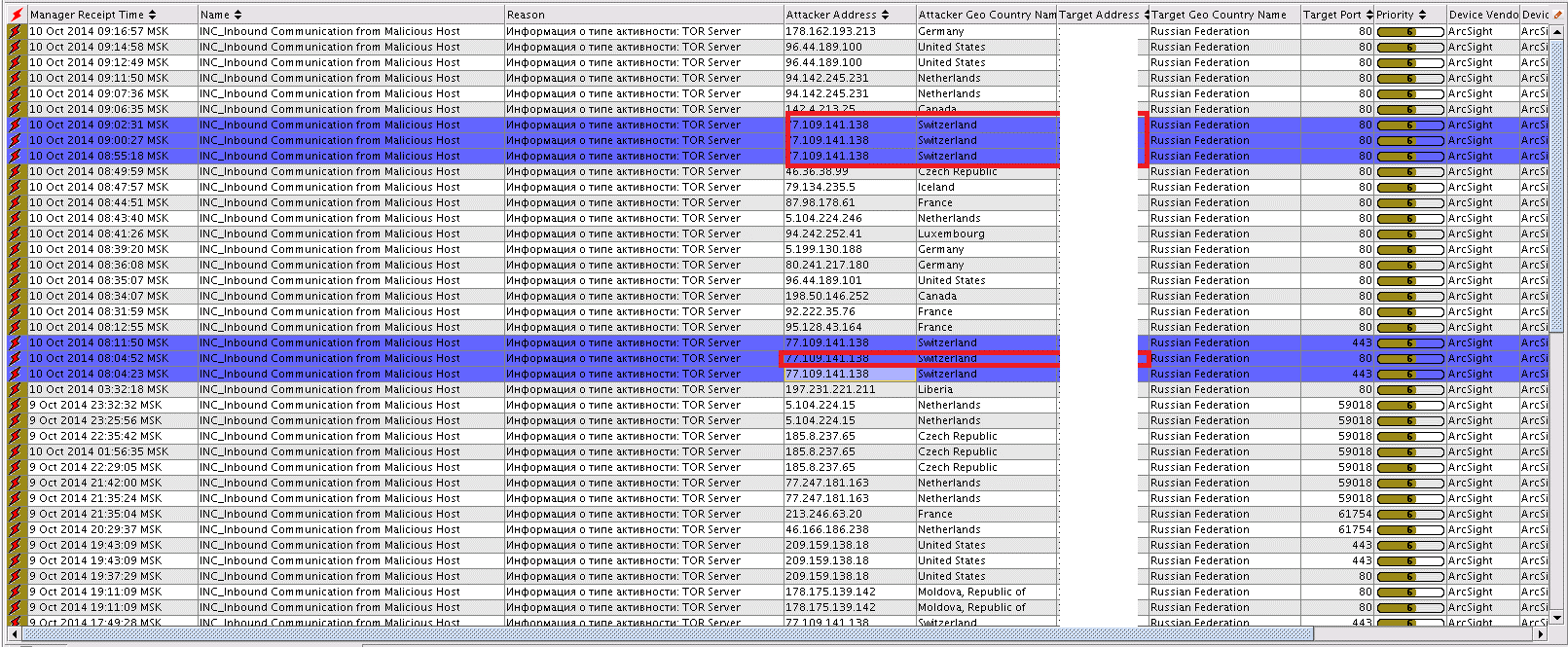The height and width of the screenshot is (647, 1568).
Task: Select the event icon for 09:11:50 MSK row
Action: 15,78
